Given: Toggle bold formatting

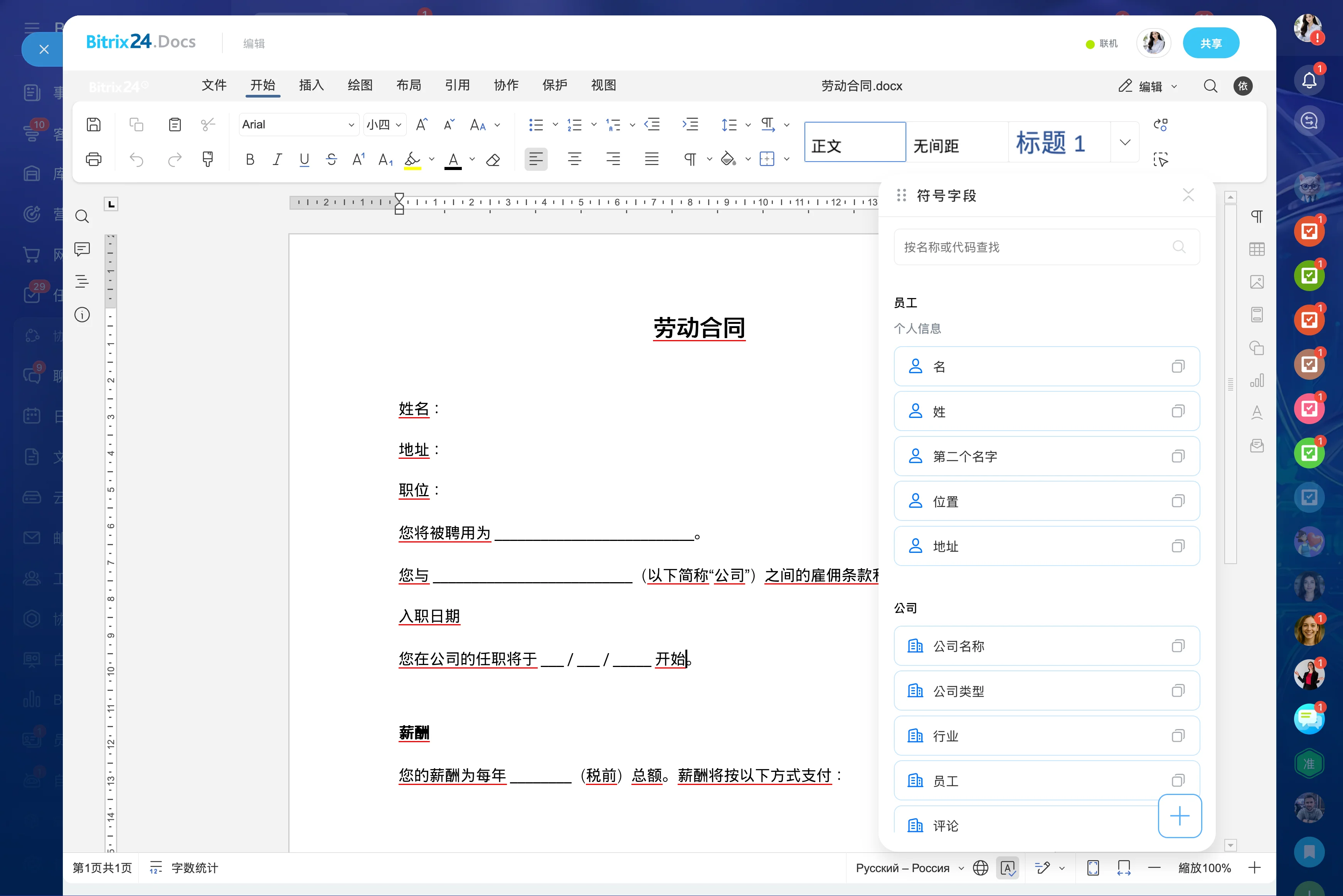Looking at the screenshot, I should coord(250,160).
